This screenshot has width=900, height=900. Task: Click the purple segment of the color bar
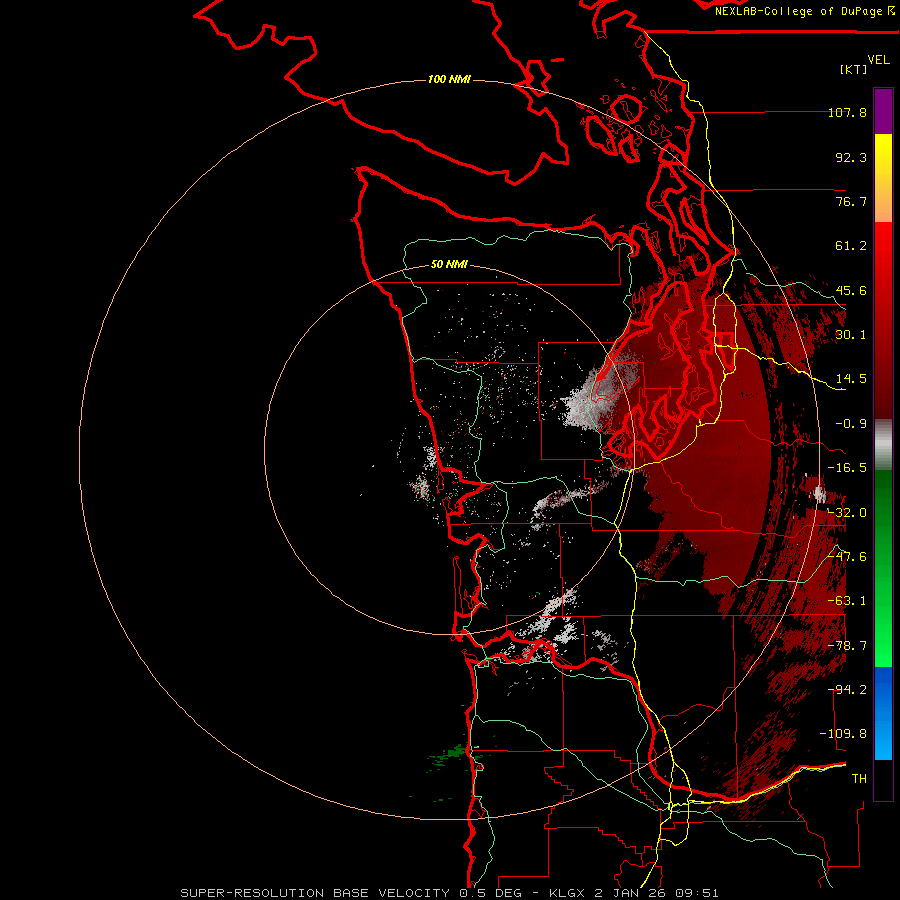pyautogui.click(x=883, y=111)
